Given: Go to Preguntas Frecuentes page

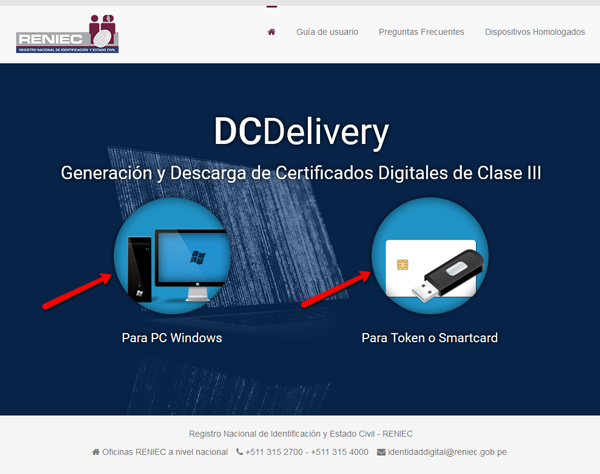Looking at the screenshot, I should [x=421, y=32].
